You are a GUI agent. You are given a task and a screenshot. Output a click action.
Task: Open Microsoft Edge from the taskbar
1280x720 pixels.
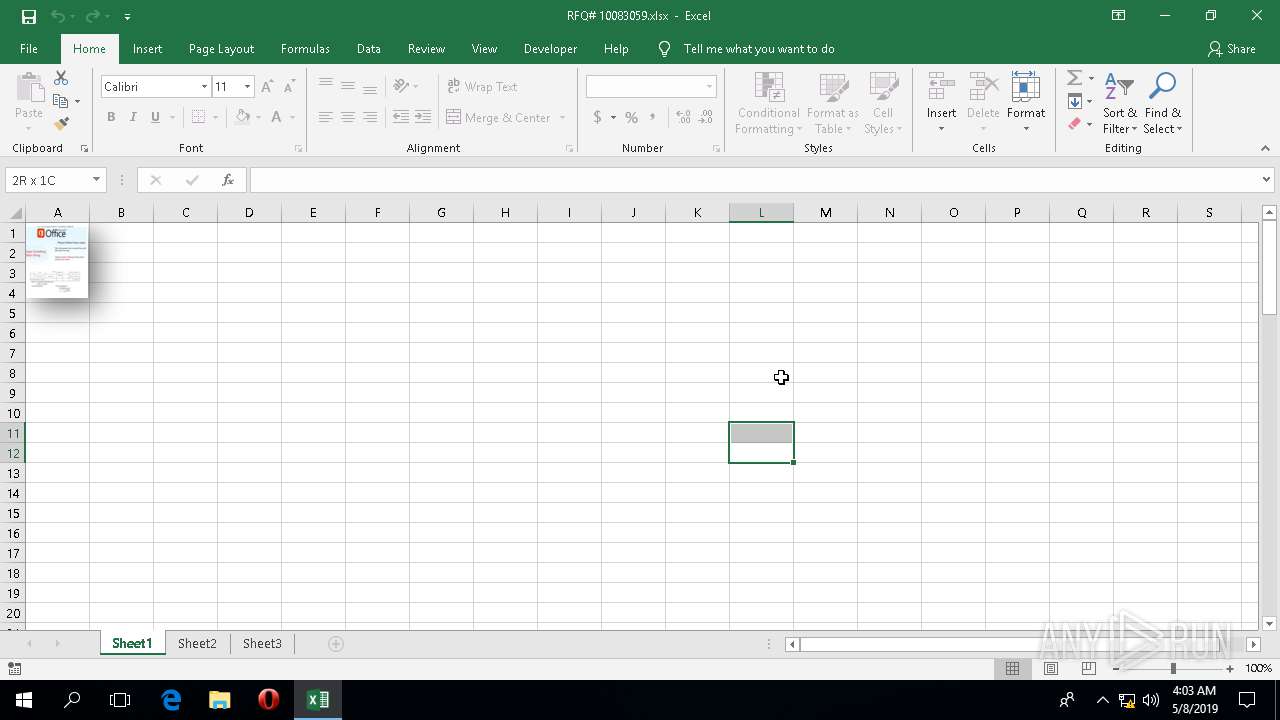171,700
